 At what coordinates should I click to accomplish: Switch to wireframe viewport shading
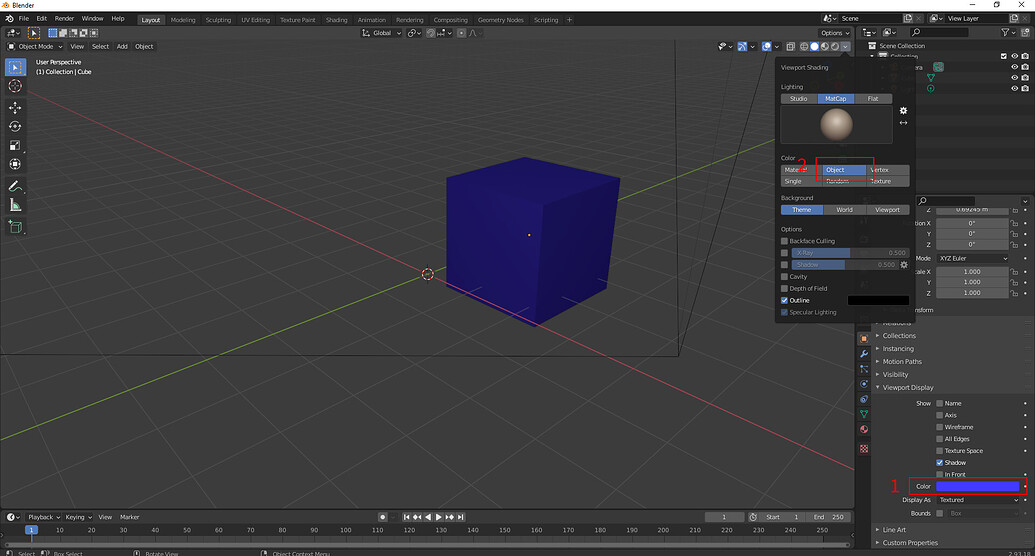click(804, 46)
